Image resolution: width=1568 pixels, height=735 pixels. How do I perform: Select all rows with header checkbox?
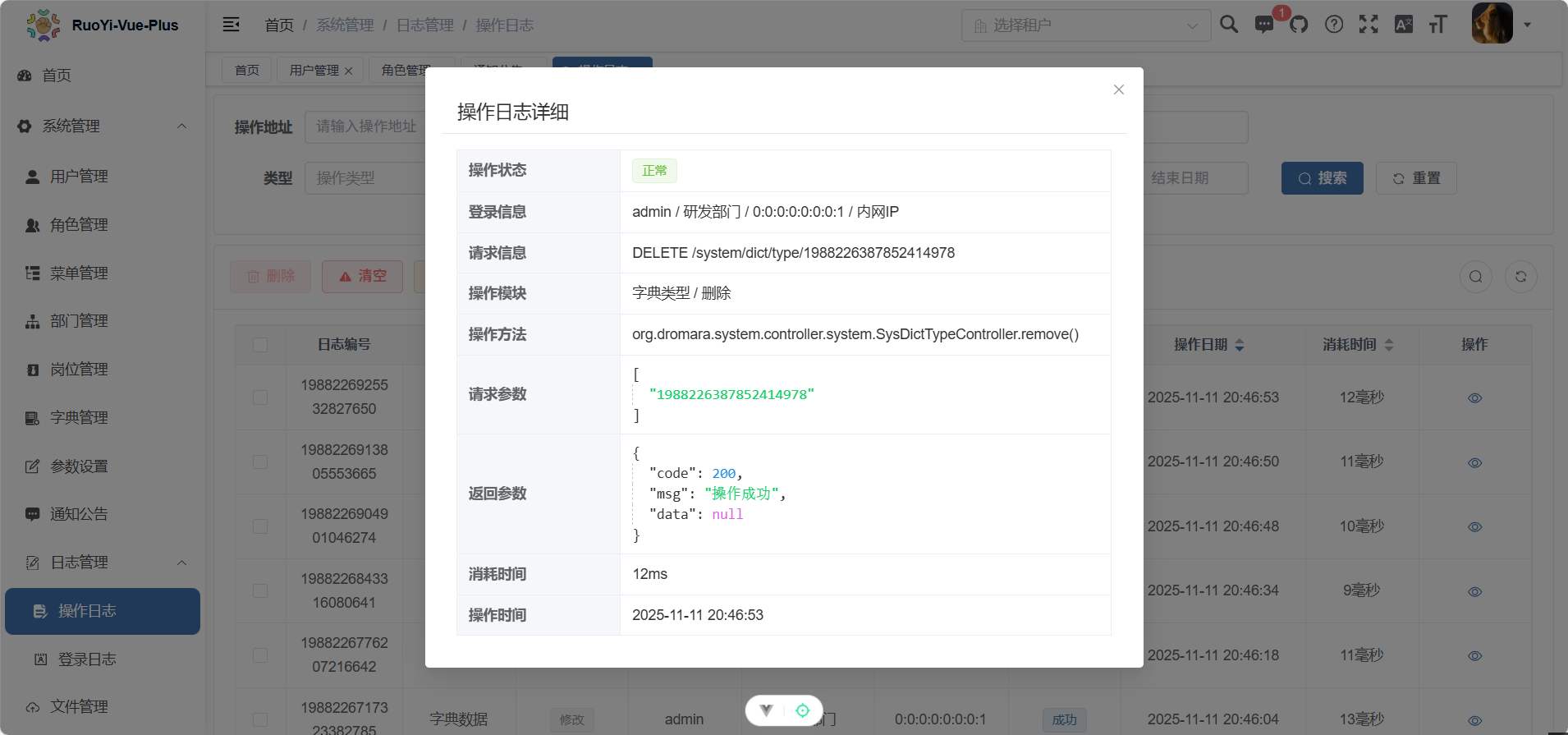pyautogui.click(x=260, y=345)
